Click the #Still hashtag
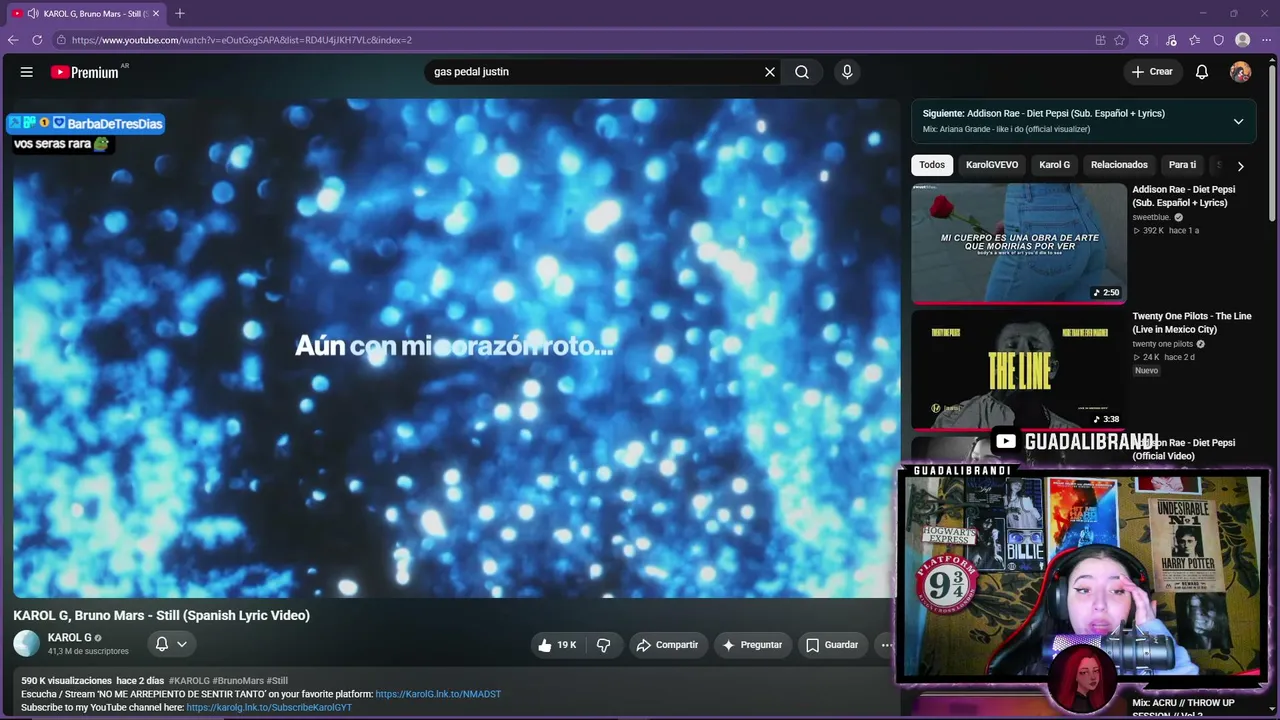The width and height of the screenshot is (1280, 720). [277, 681]
